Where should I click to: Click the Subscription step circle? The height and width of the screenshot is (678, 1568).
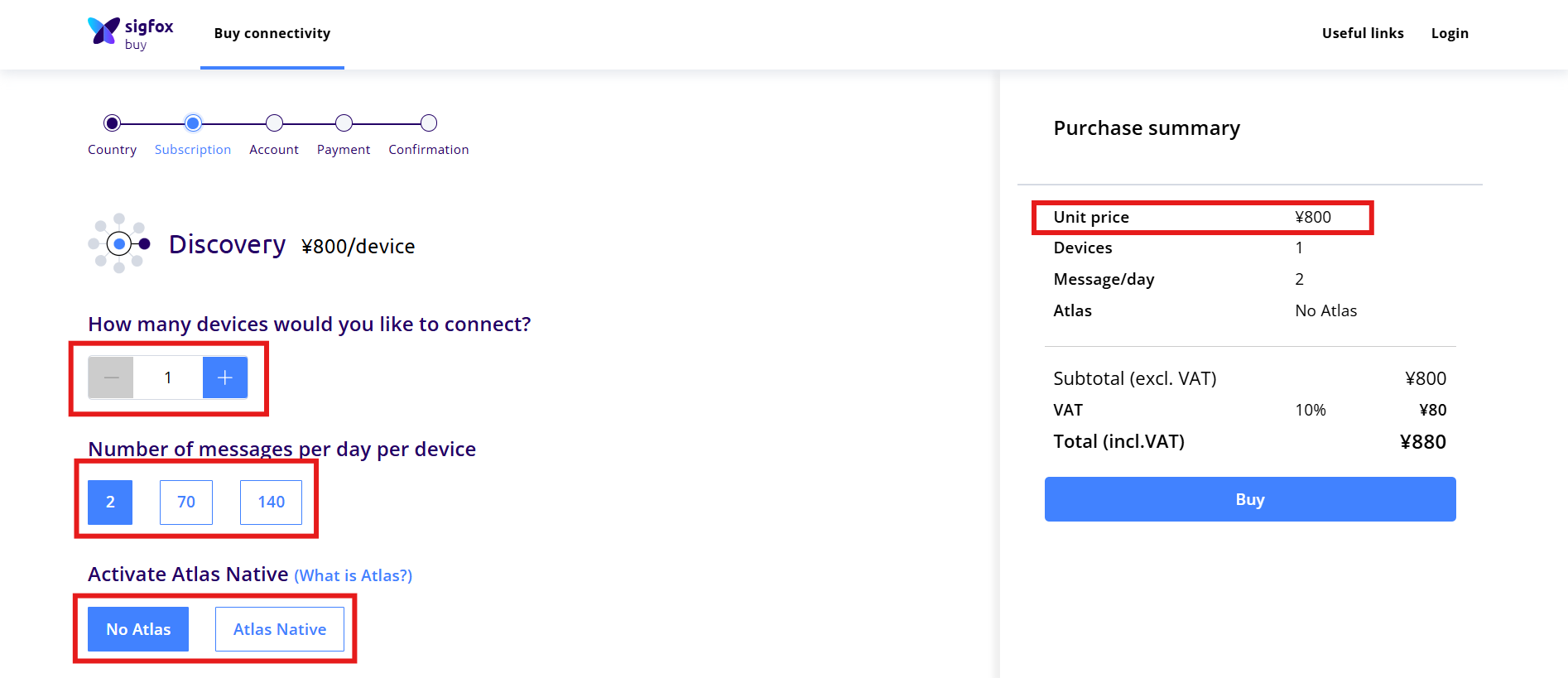tap(193, 123)
